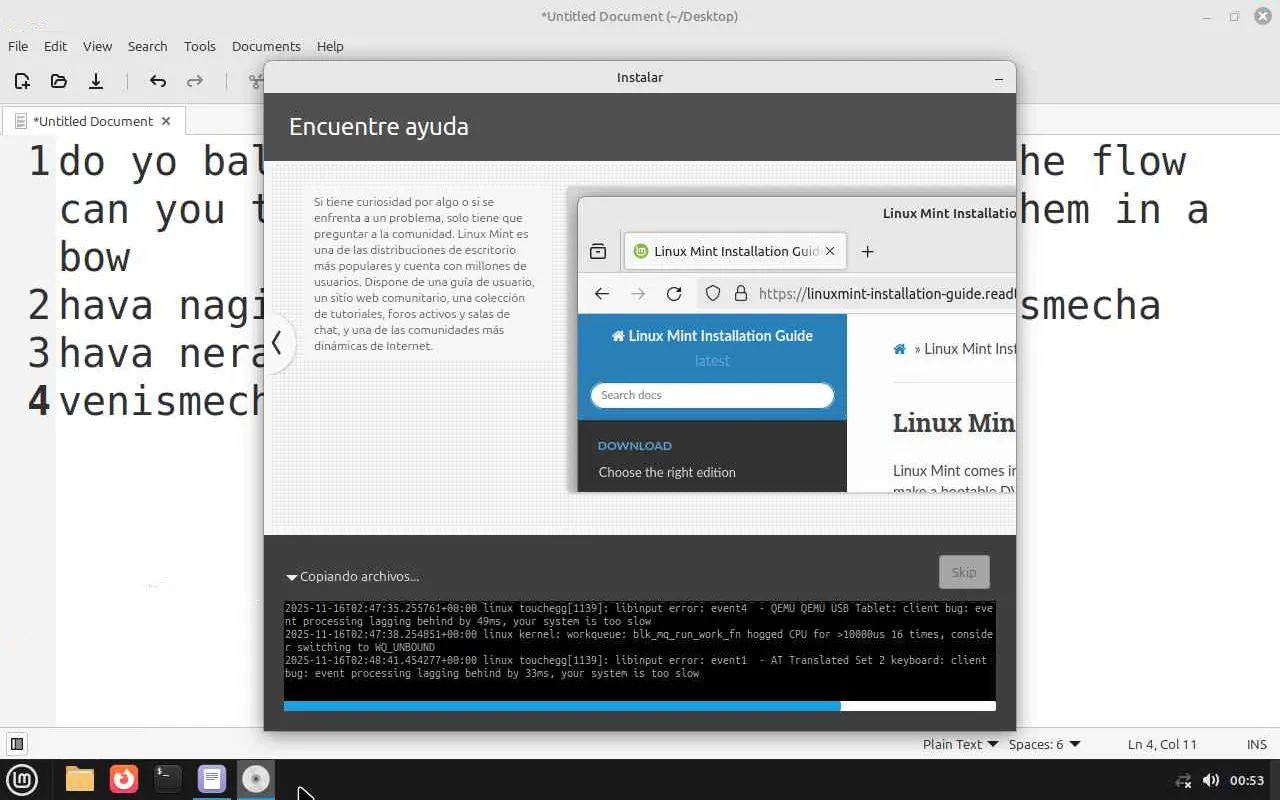
Task: Select the *Untitled Document tab
Action: (93, 121)
